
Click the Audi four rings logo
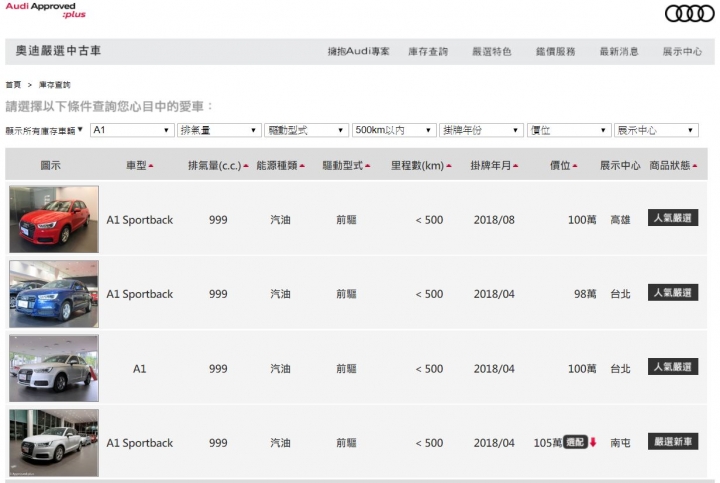click(x=689, y=13)
